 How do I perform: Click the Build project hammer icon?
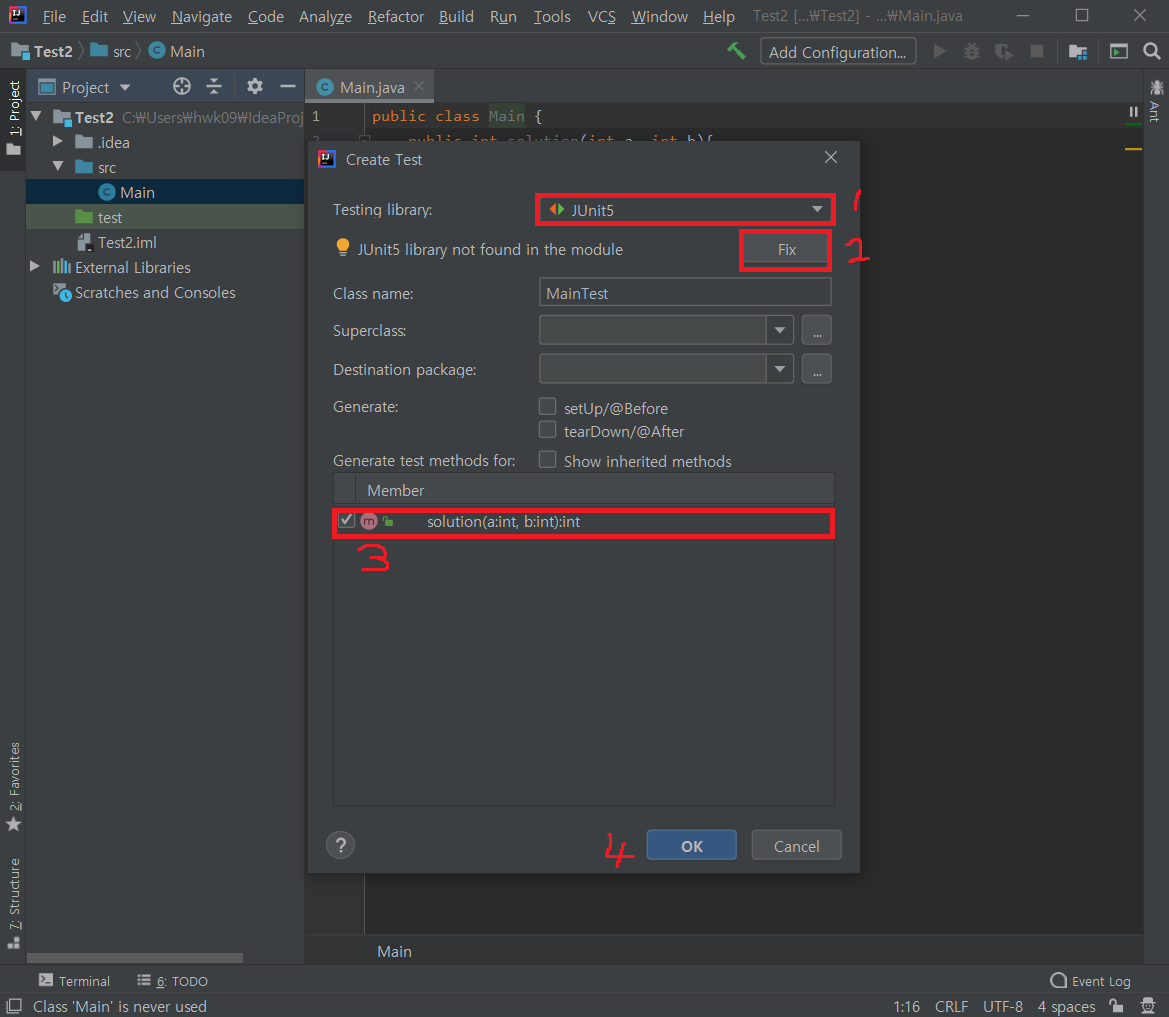click(x=736, y=51)
